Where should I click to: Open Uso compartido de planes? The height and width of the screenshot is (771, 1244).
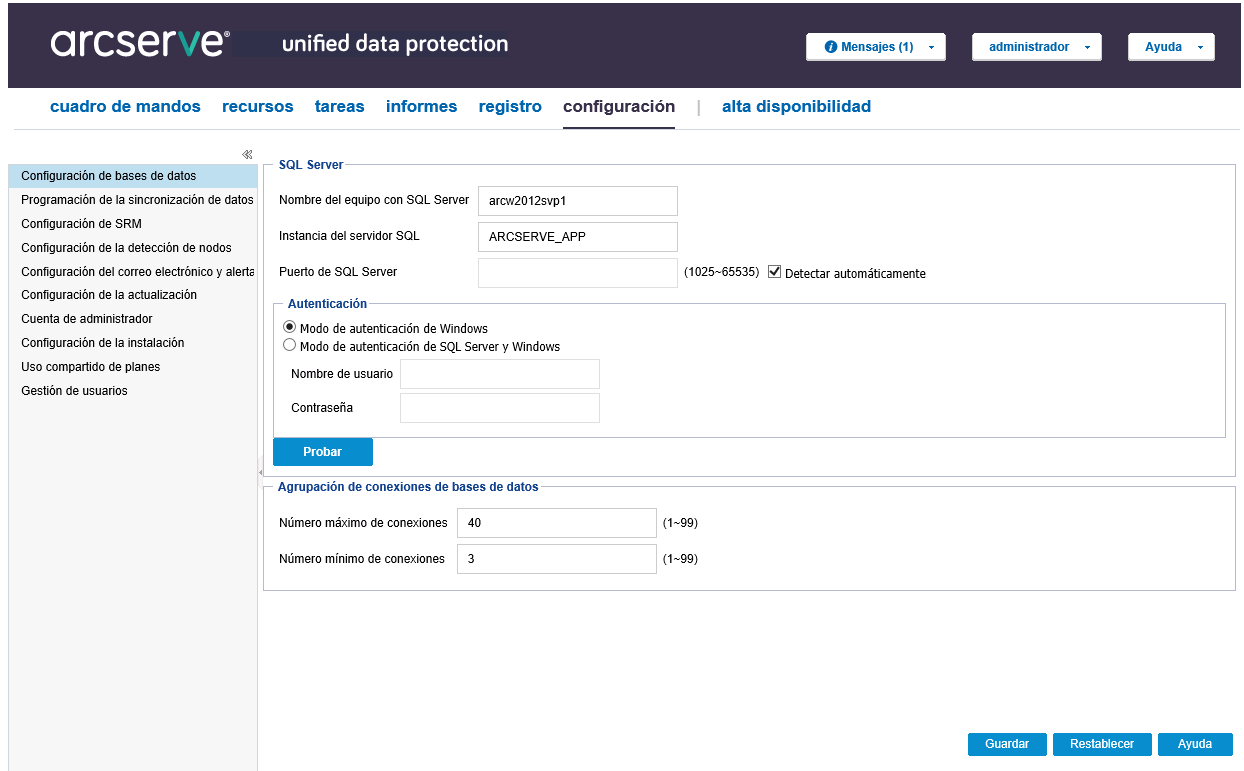(132, 367)
